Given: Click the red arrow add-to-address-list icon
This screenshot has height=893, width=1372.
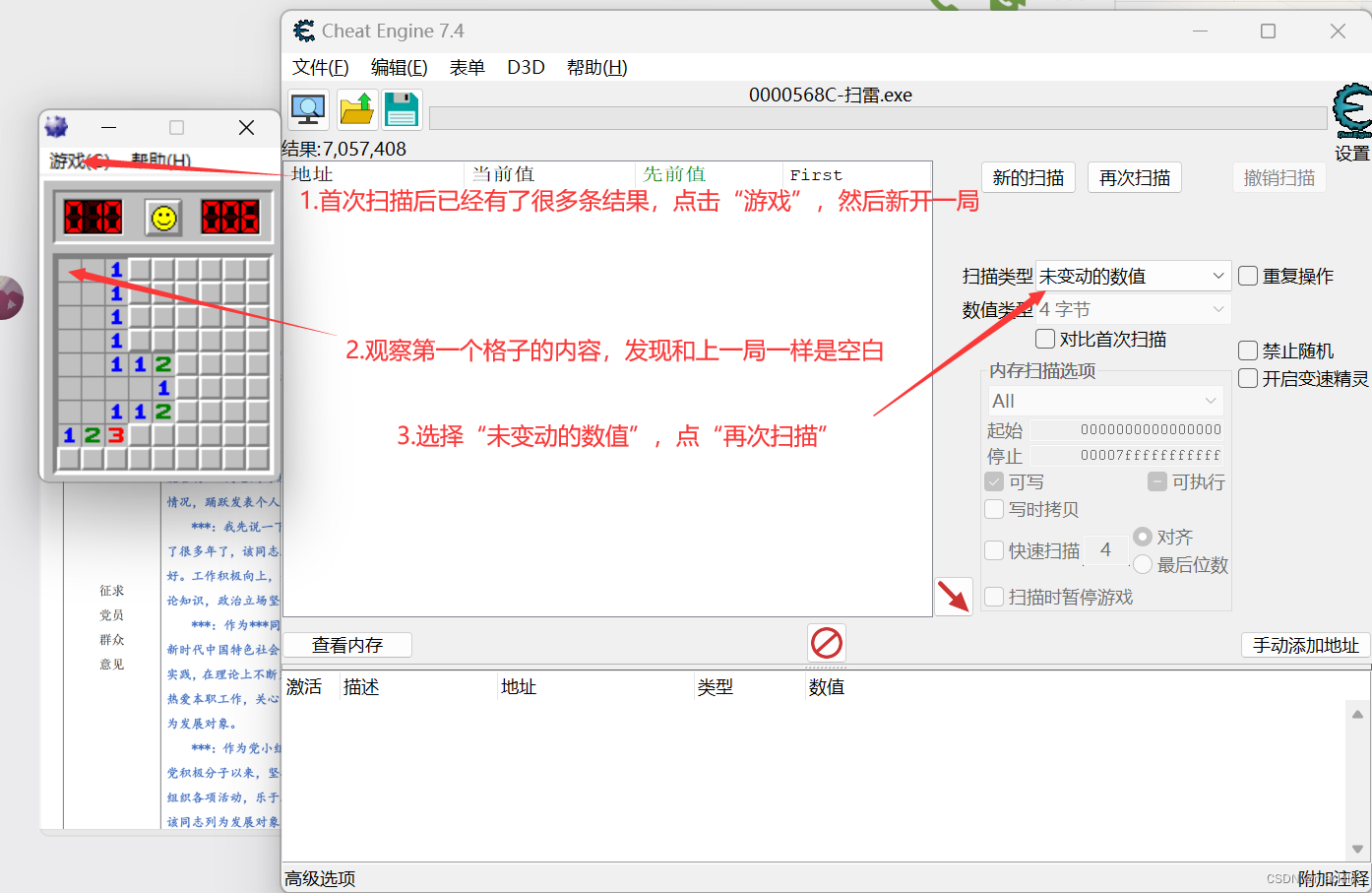Looking at the screenshot, I should [x=953, y=596].
